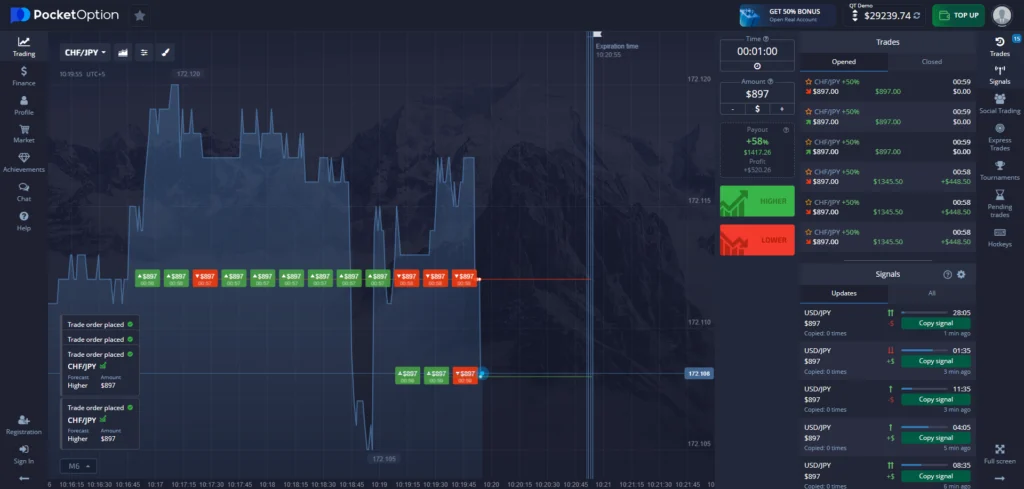Open the chart type icon beside CHF/JPY
The image size is (1024, 489).
(124, 52)
